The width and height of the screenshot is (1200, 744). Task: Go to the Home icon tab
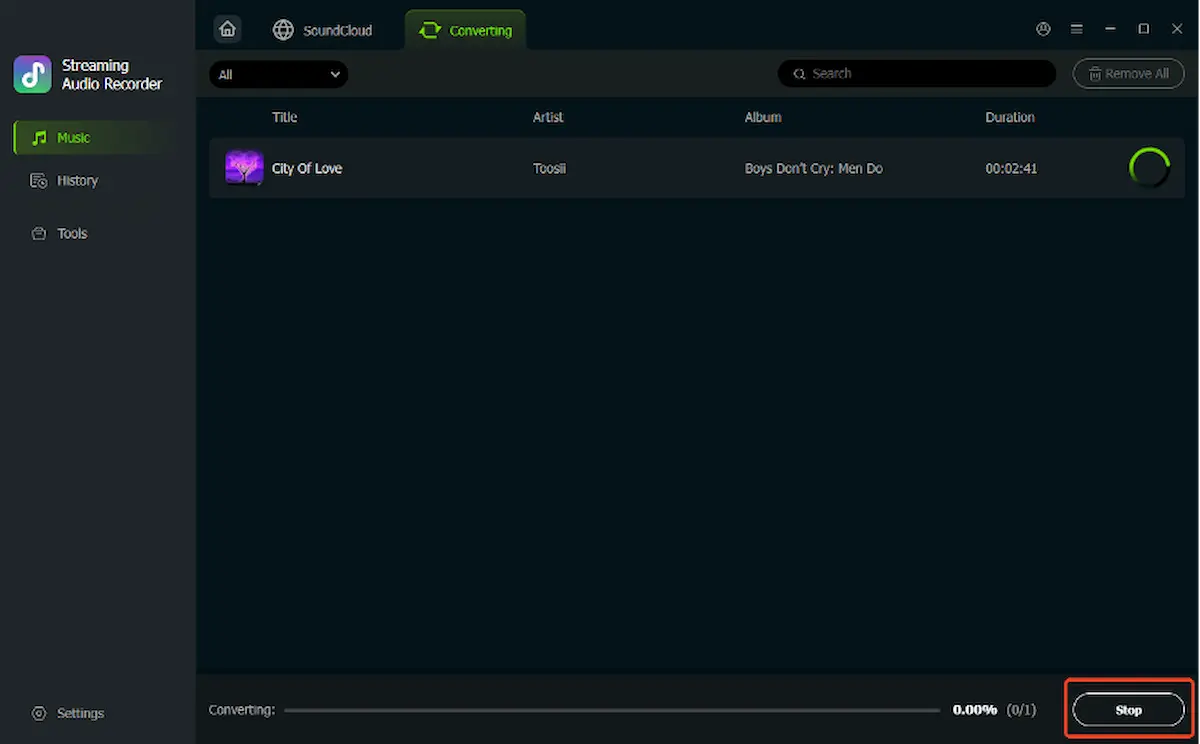tap(228, 29)
